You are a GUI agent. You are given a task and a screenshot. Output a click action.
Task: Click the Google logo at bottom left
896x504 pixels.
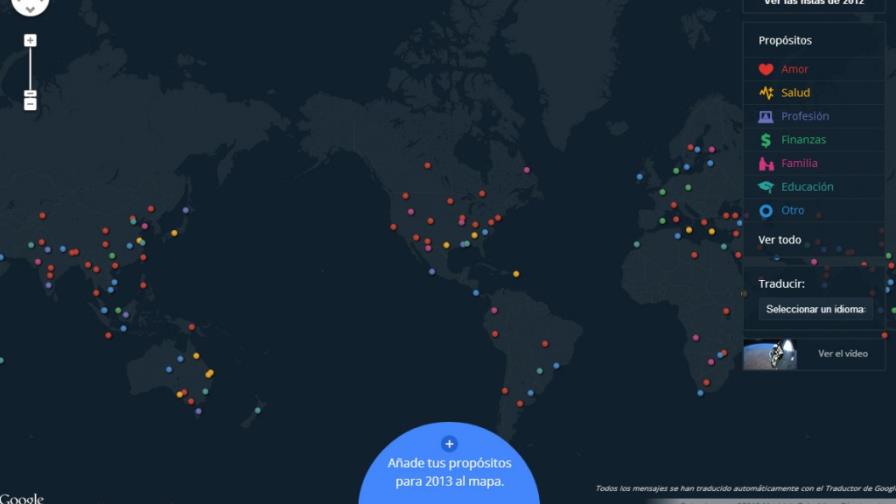point(22,498)
